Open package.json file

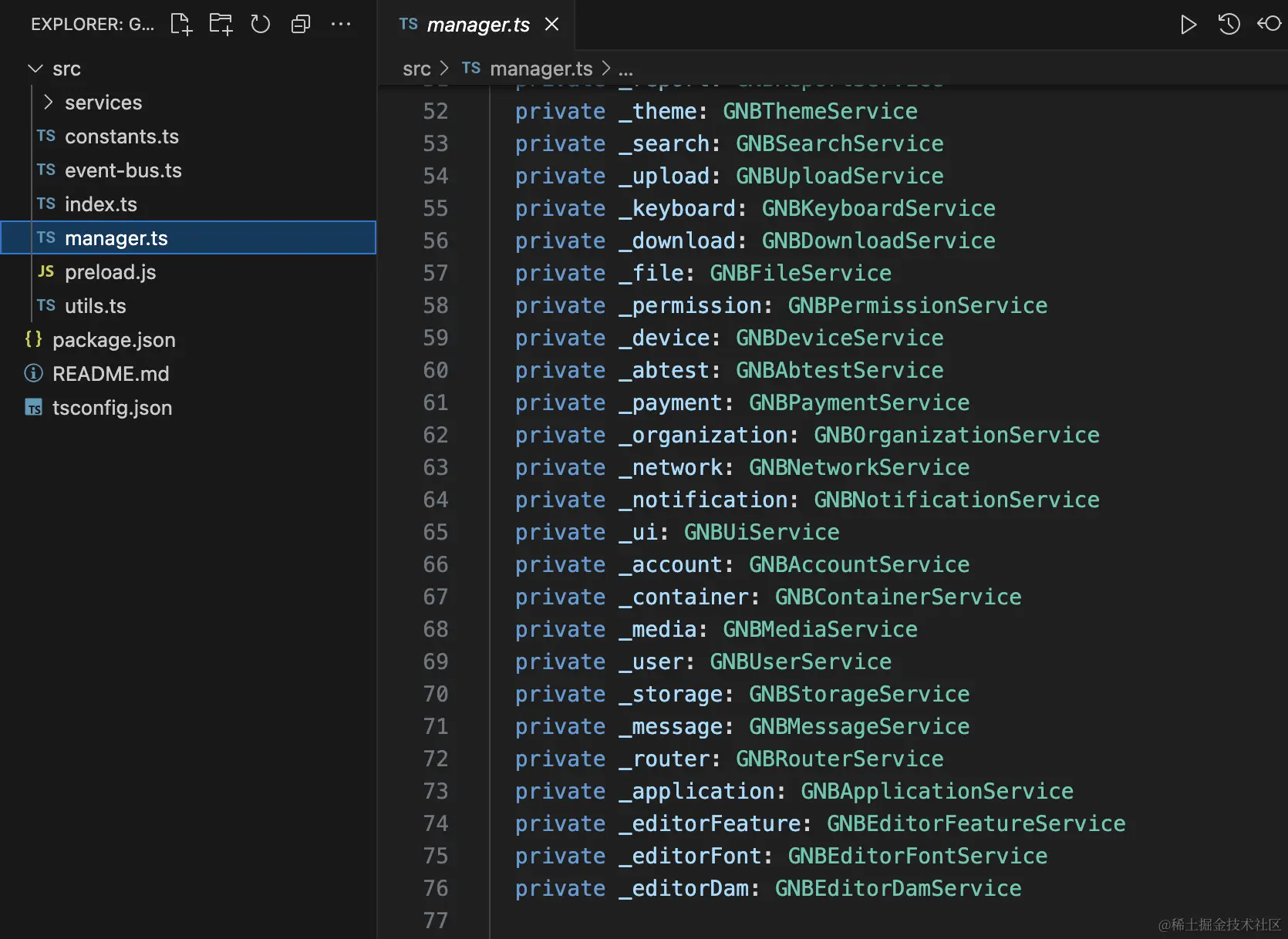[114, 340]
